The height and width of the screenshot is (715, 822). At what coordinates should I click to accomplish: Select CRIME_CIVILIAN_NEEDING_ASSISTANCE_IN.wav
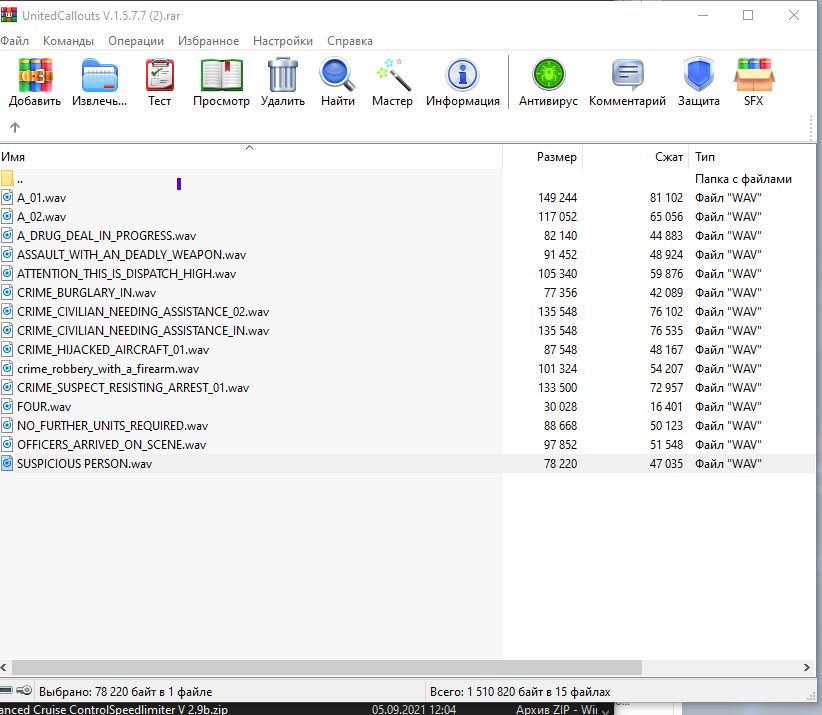tap(143, 331)
